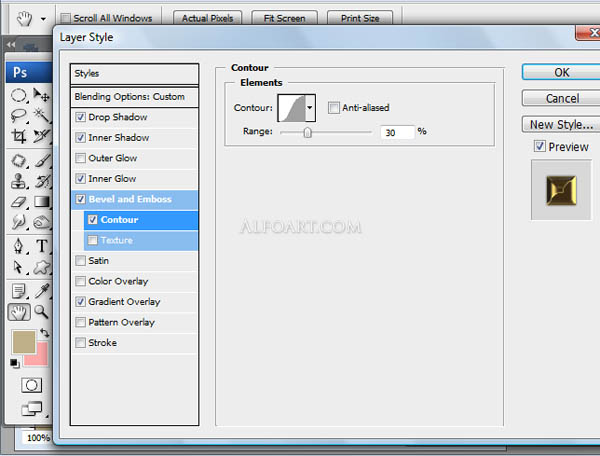Select the Path Selection tool
This screenshot has width=600, height=456.
18,267
